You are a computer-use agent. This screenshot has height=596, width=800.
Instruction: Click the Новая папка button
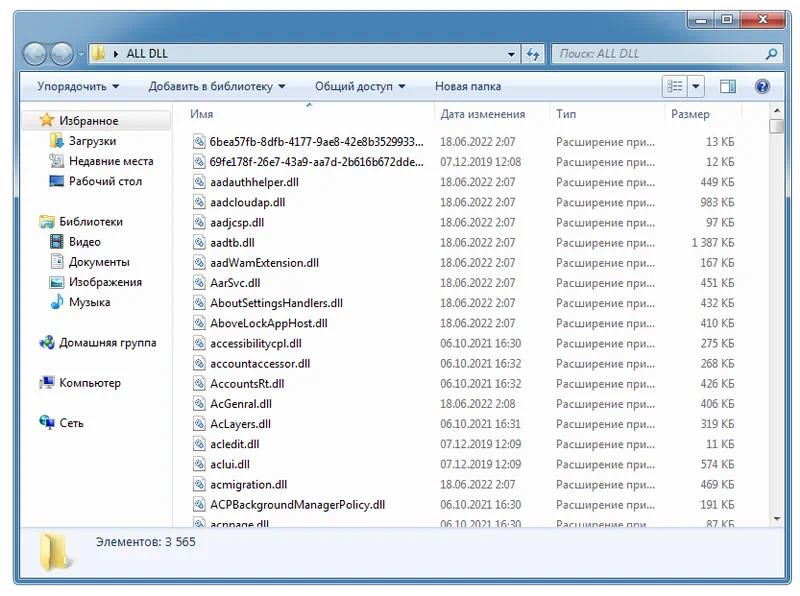[468, 86]
